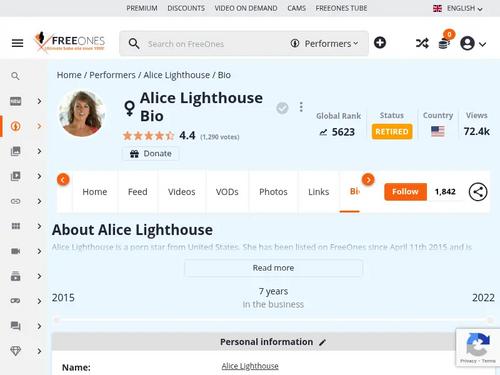
Task: Click the sidebar NEW badge icon
Action: coord(16,101)
